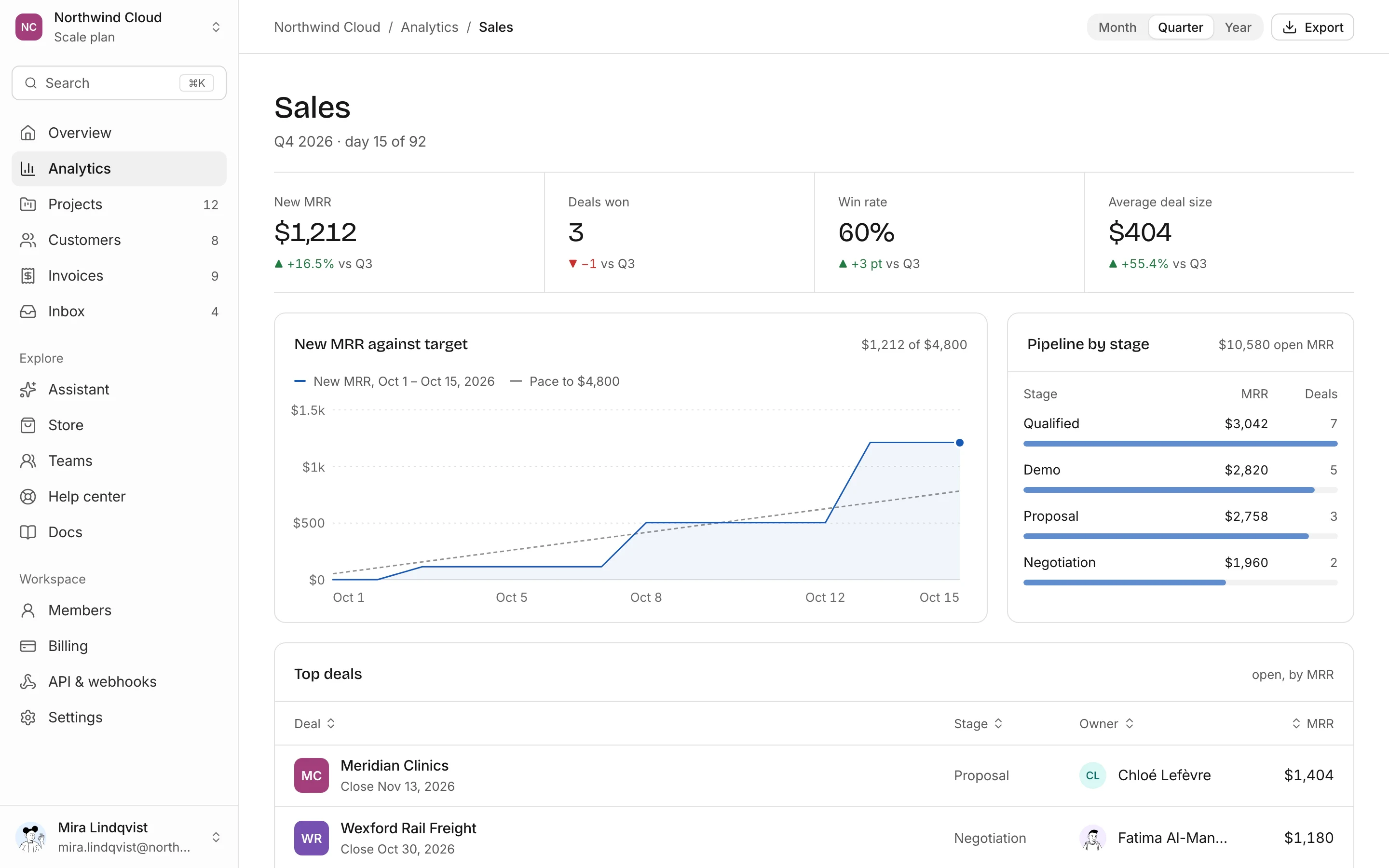The height and width of the screenshot is (868, 1389).
Task: Switch time range to Month
Action: click(1117, 27)
